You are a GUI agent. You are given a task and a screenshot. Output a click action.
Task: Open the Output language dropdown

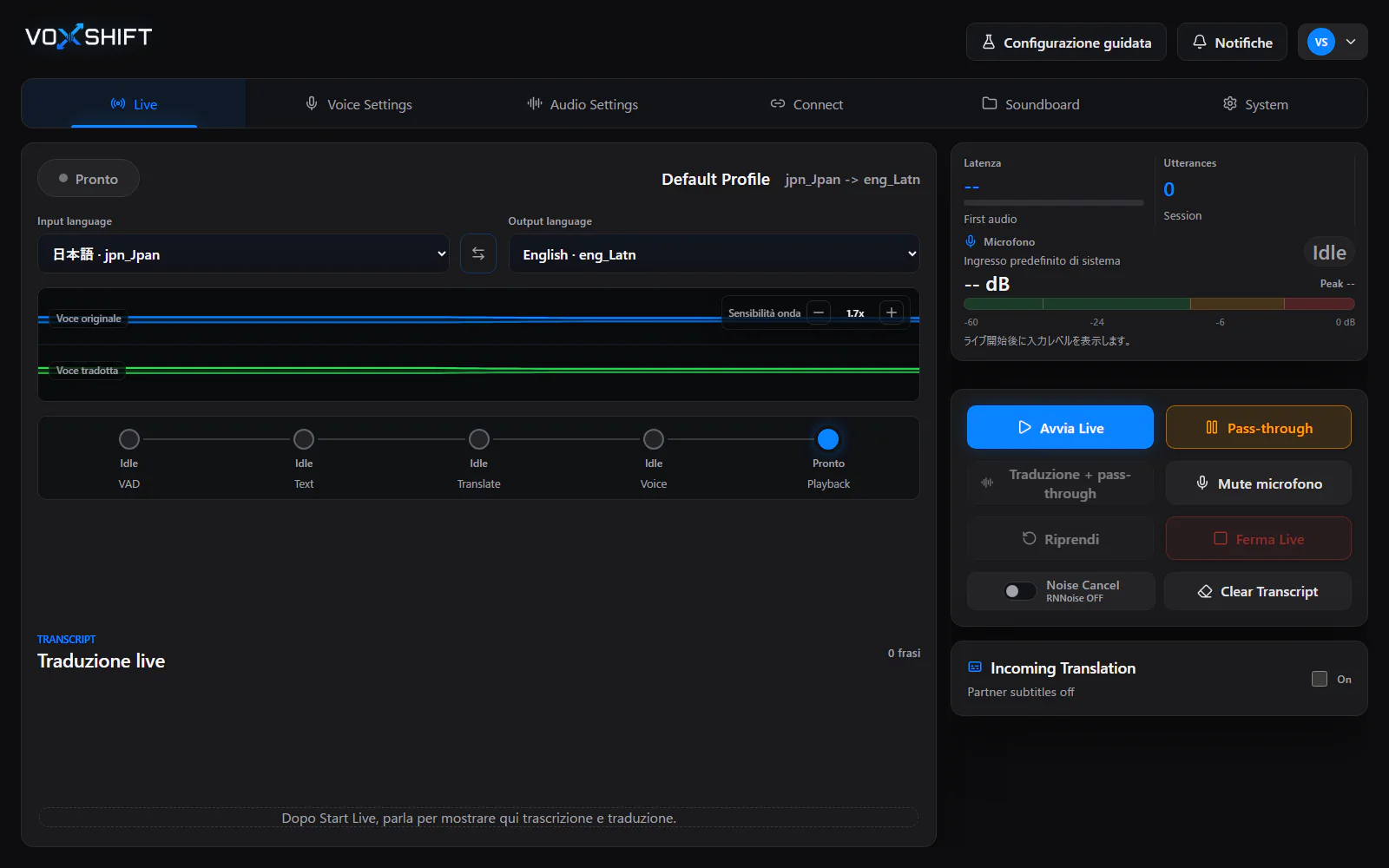[x=714, y=254]
